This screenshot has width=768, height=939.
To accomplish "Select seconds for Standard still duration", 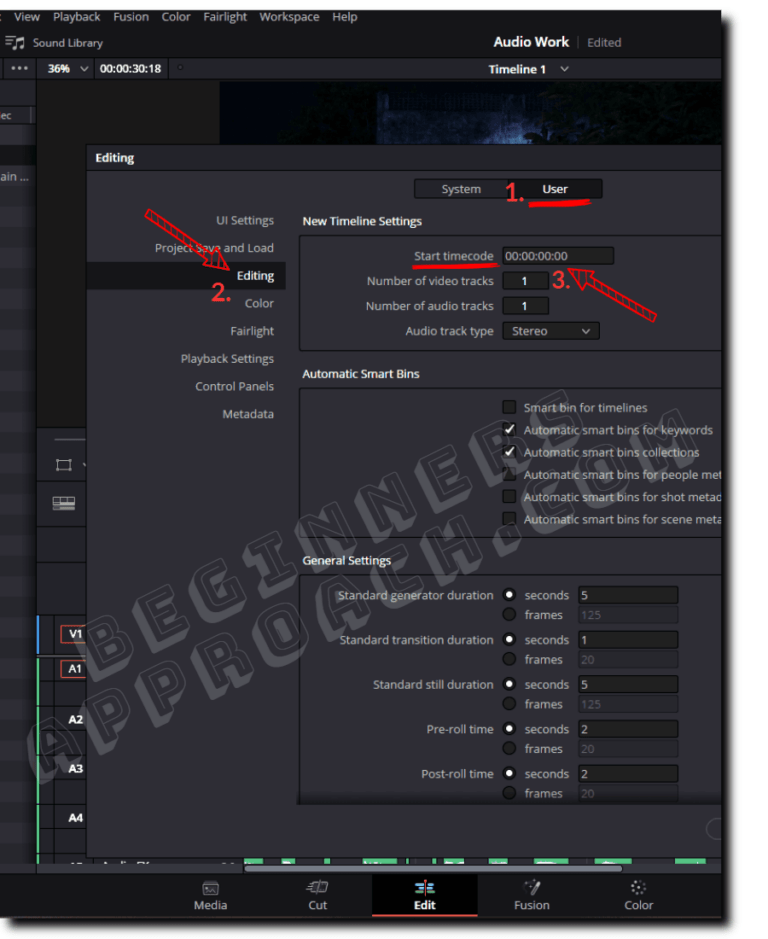I will pos(509,684).
